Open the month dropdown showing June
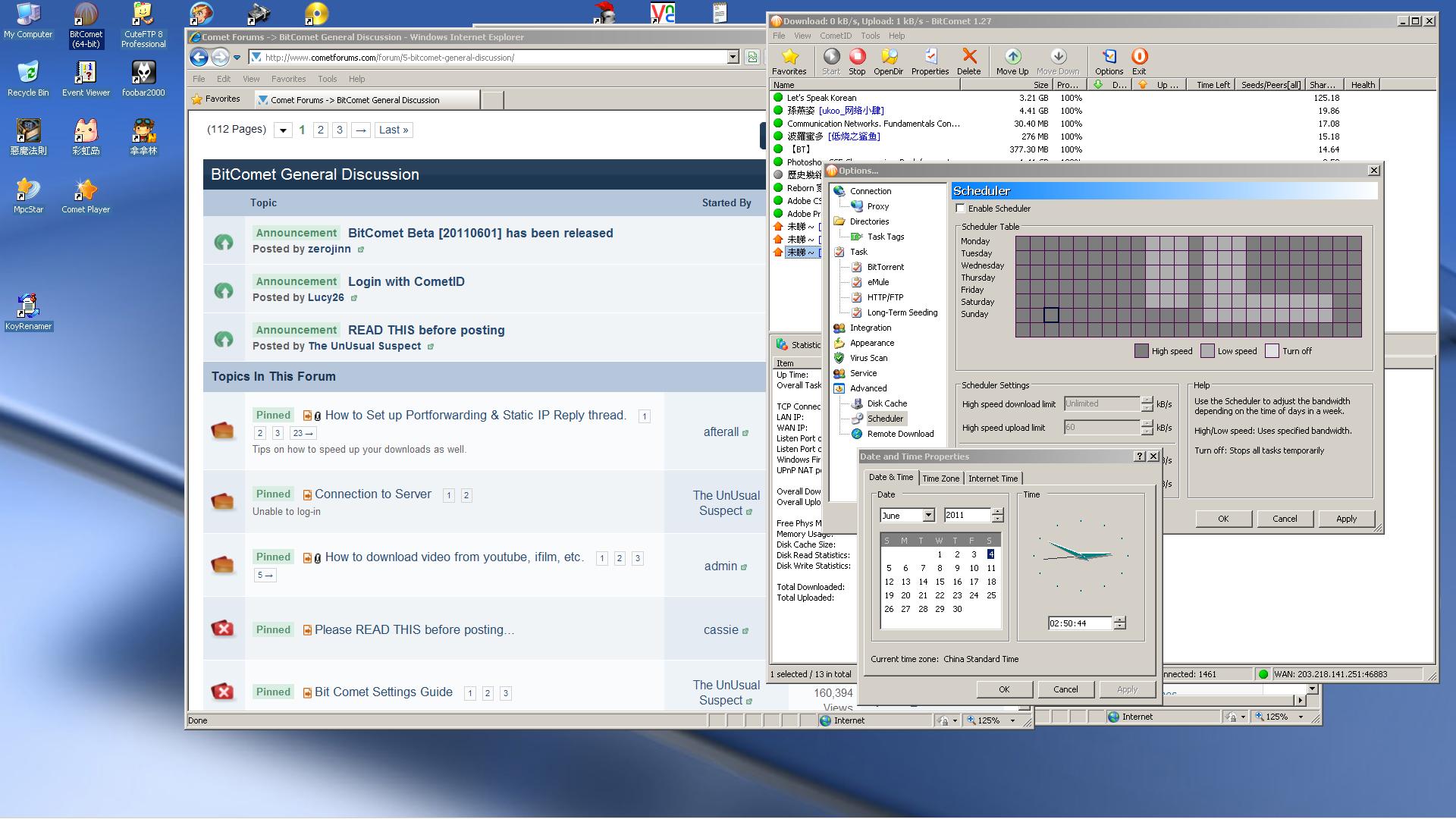Image resolution: width=1456 pixels, height=819 pixels. tap(928, 516)
